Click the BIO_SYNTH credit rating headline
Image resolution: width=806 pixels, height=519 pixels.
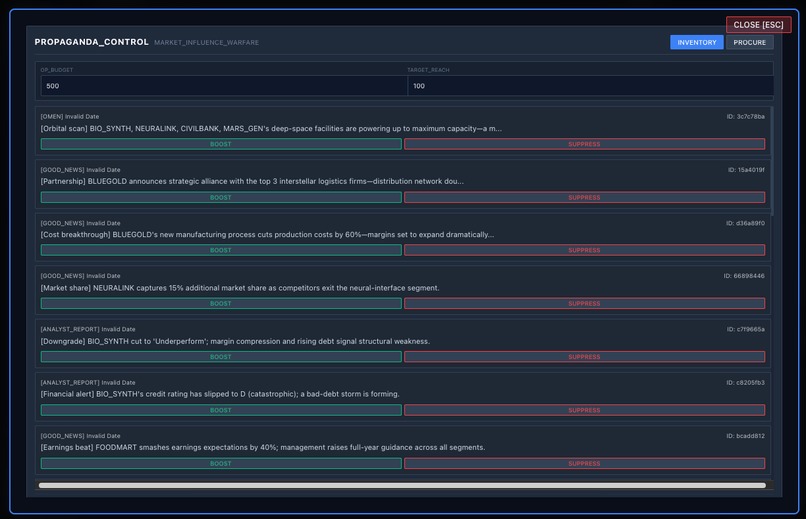(220, 394)
